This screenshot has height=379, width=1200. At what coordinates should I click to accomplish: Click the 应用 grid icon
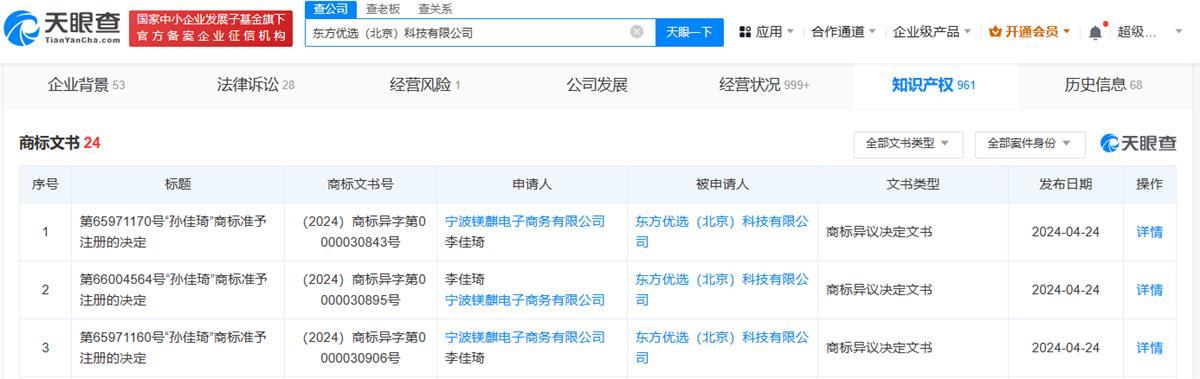[745, 32]
